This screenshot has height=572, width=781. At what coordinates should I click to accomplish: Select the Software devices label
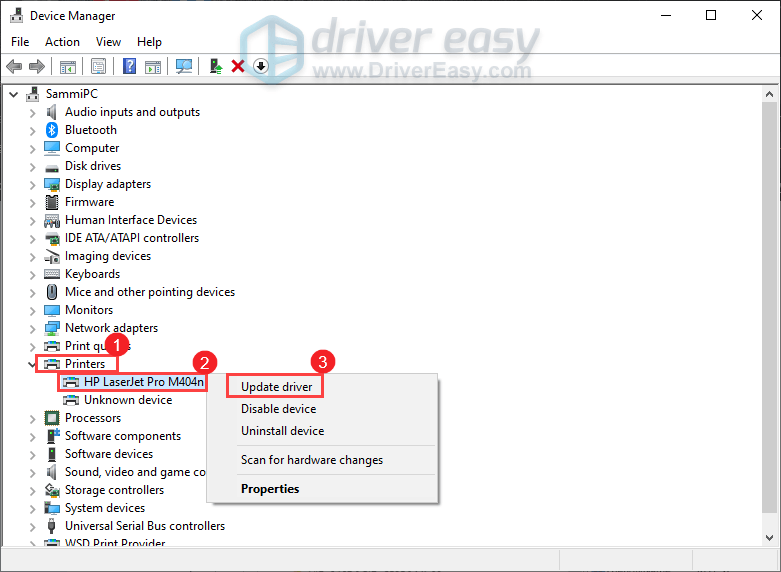point(109,454)
